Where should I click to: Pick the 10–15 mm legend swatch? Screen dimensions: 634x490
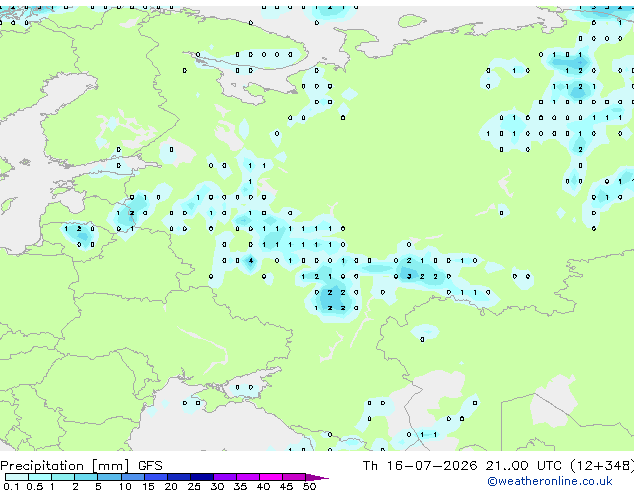pos(132,477)
